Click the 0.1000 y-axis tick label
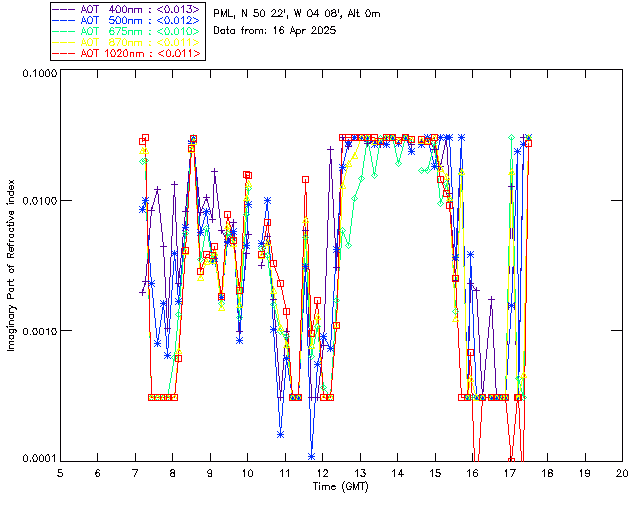The image size is (640, 512). point(39,73)
